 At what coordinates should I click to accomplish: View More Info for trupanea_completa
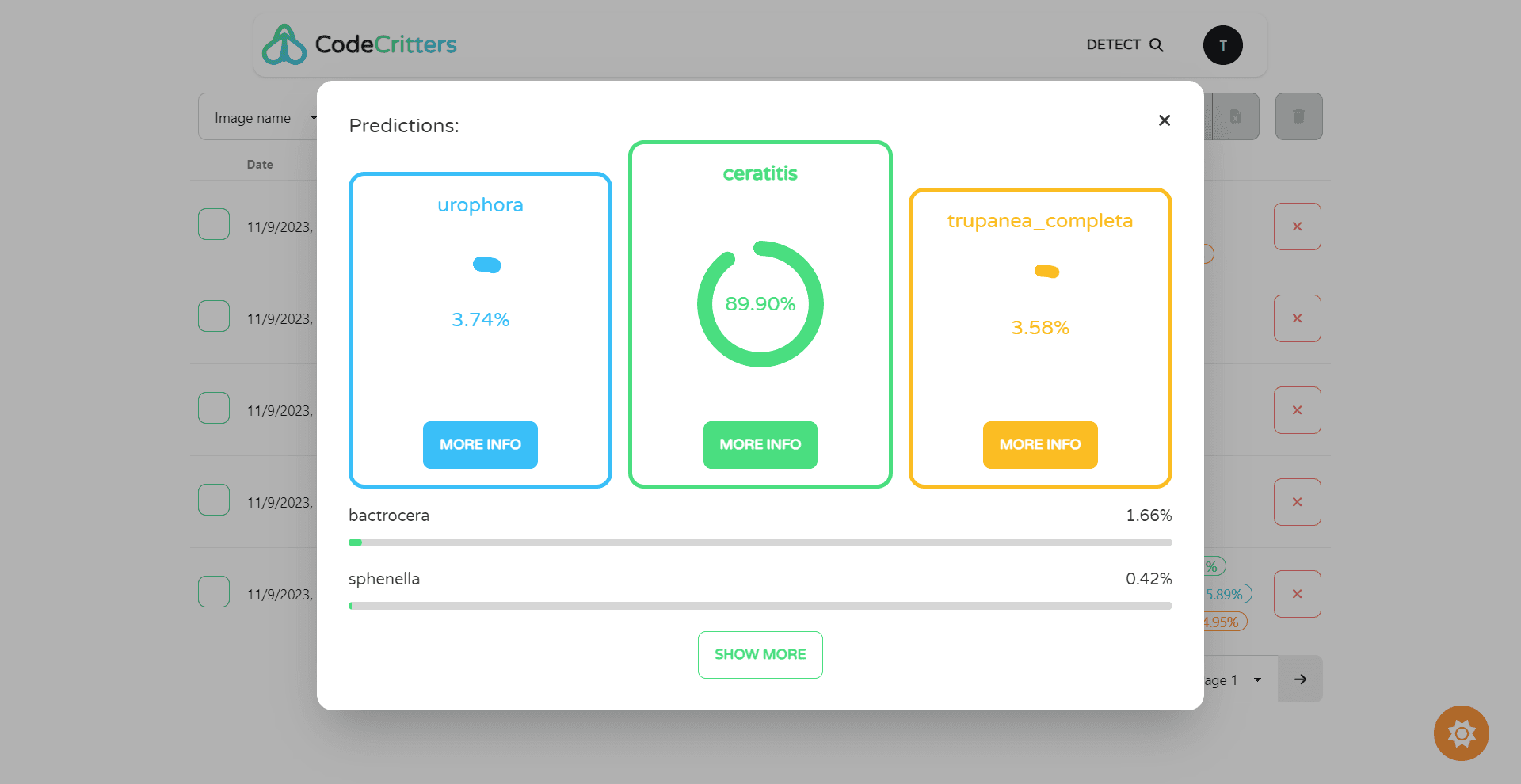tap(1039, 445)
